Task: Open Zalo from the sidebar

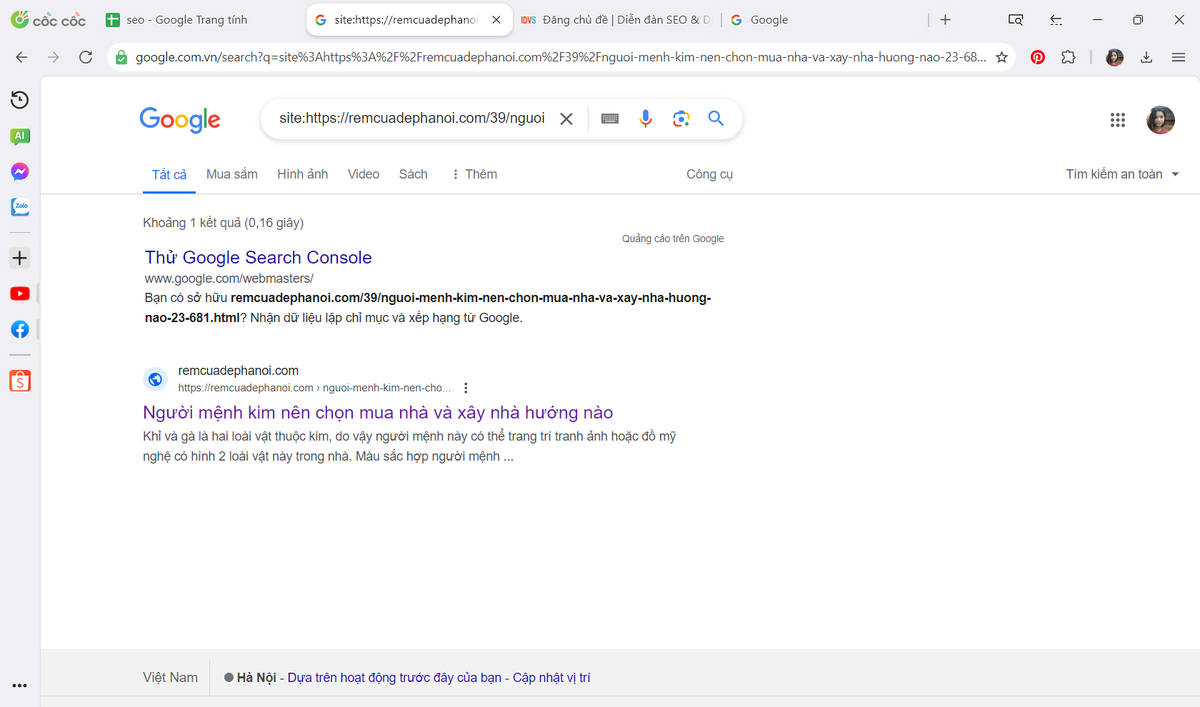Action: coord(19,207)
